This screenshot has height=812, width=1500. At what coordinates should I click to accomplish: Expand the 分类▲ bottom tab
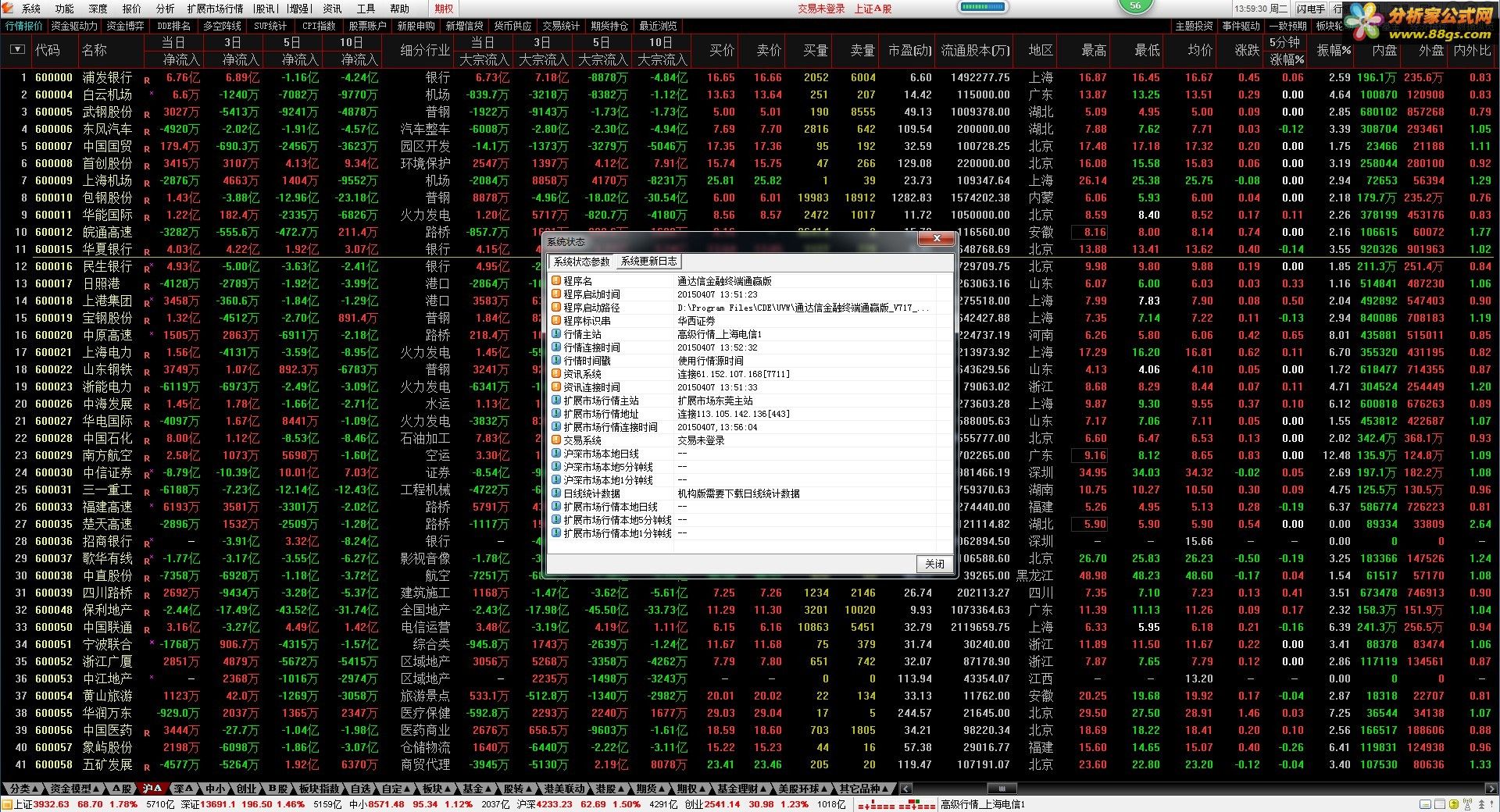tap(23, 789)
